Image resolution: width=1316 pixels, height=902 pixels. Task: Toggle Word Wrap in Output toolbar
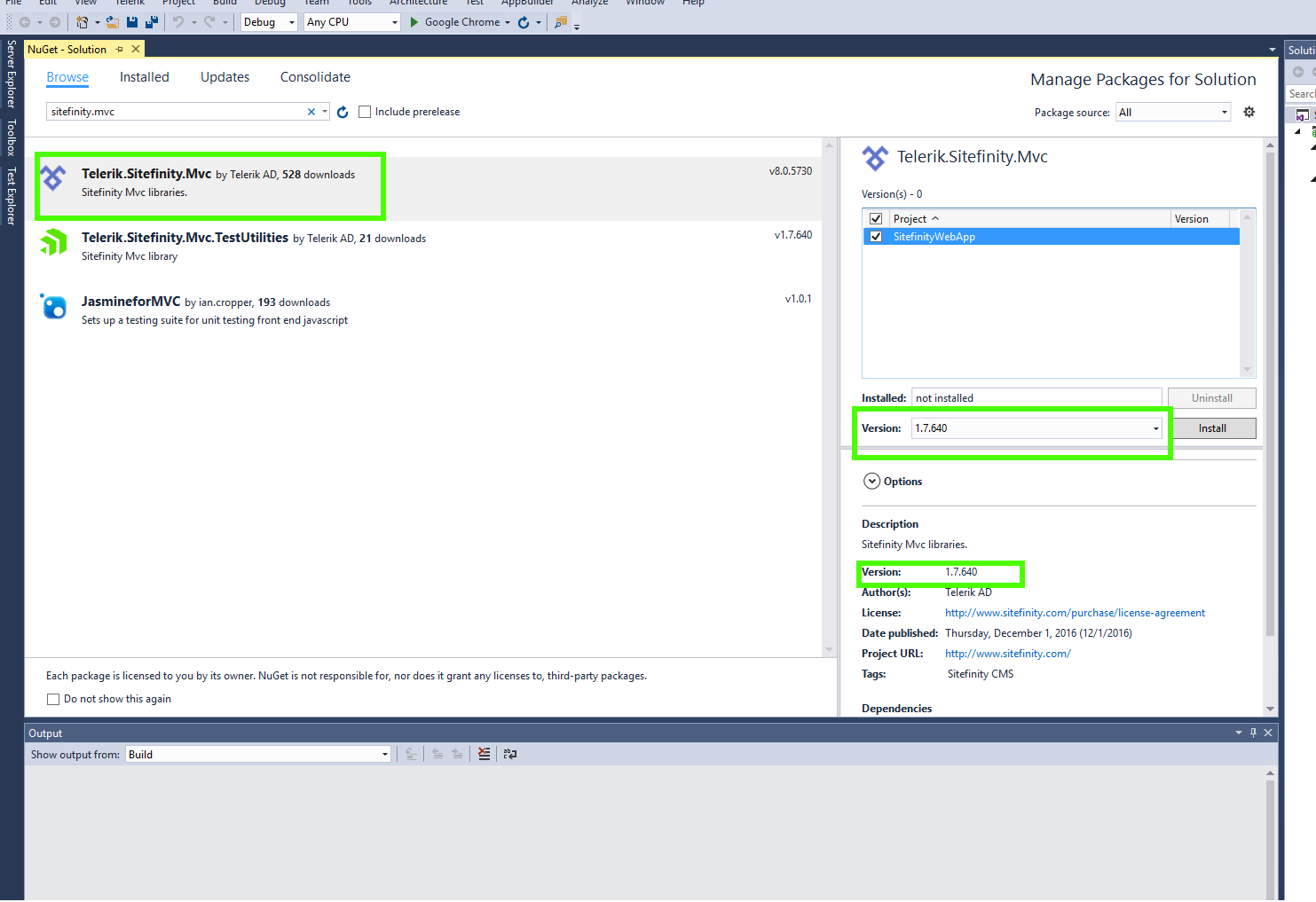[510, 754]
